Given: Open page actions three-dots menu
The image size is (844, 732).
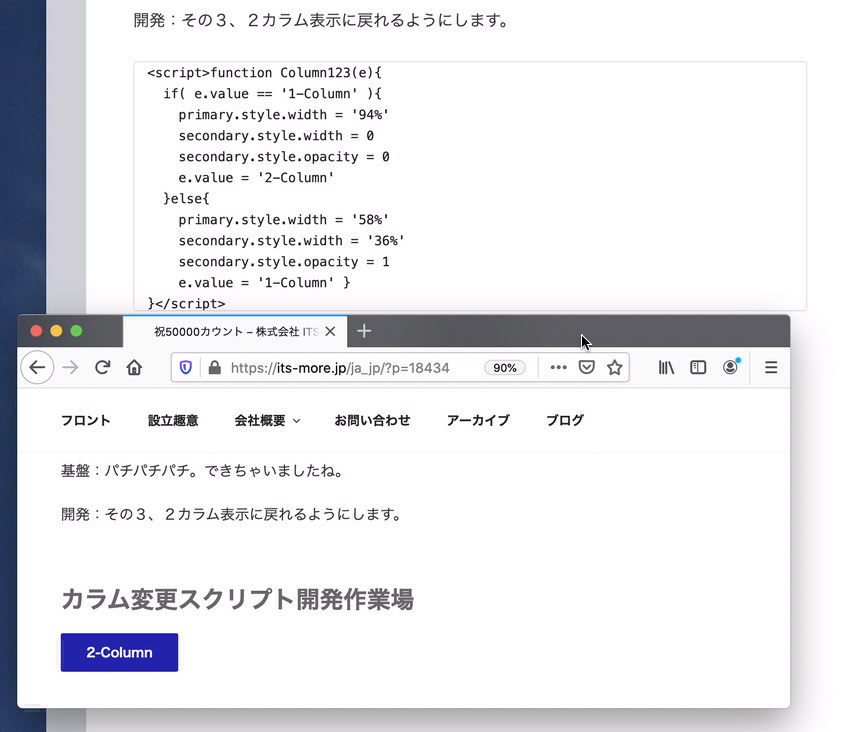Looking at the screenshot, I should tap(558, 367).
